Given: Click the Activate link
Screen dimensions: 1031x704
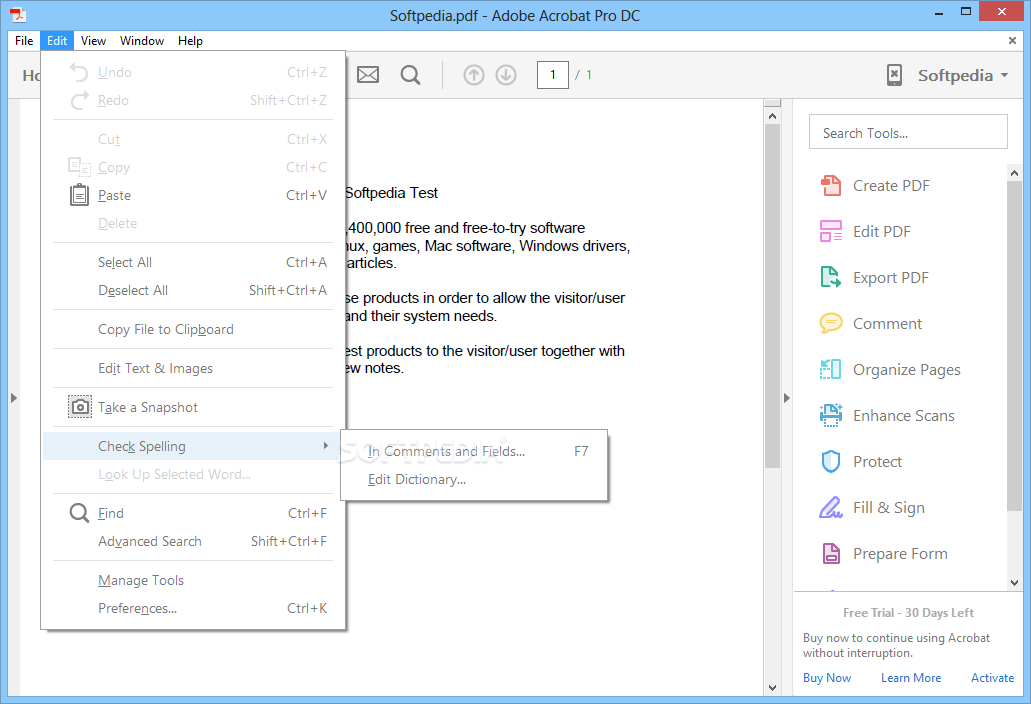Looking at the screenshot, I should [992, 678].
